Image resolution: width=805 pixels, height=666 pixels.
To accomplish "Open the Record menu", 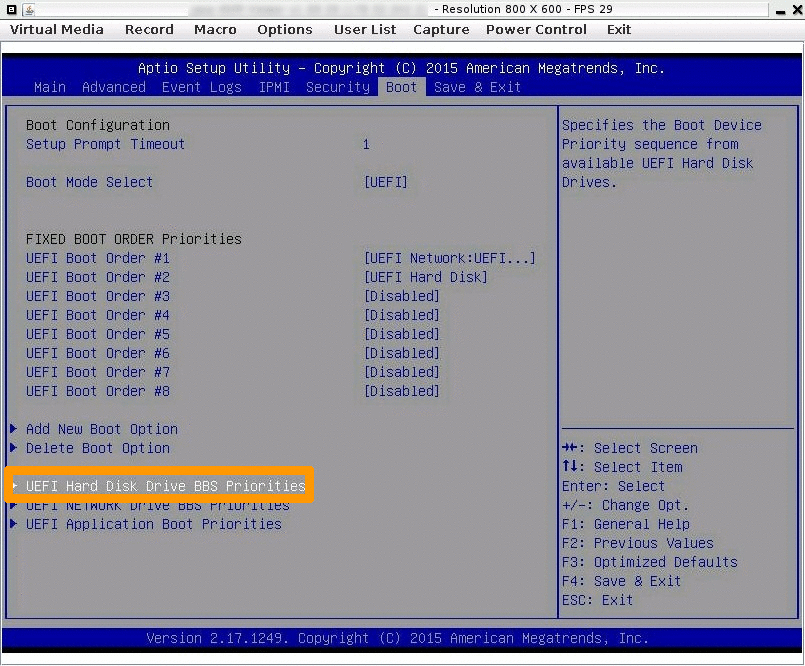I will click(149, 30).
